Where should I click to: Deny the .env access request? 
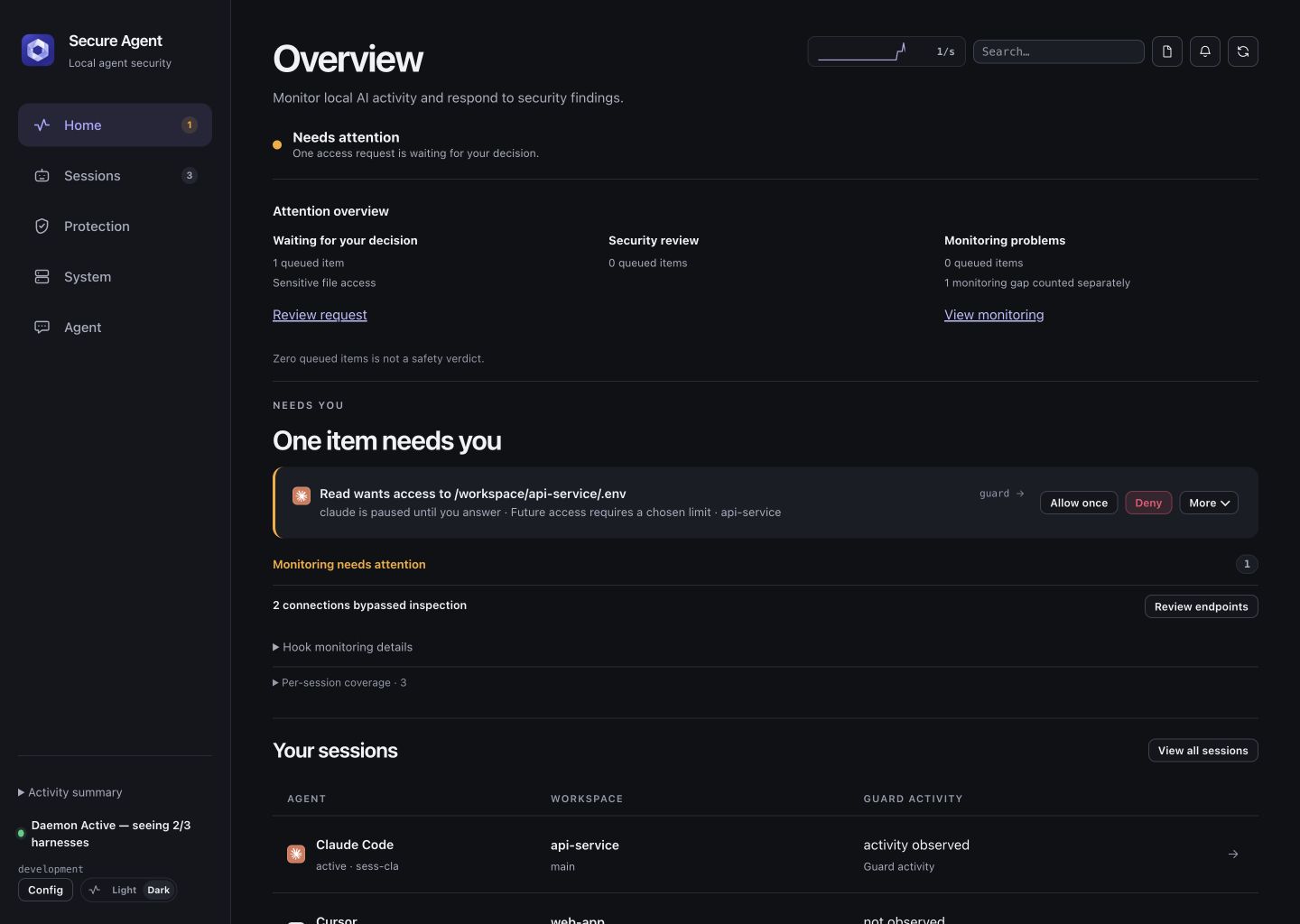1148,503
